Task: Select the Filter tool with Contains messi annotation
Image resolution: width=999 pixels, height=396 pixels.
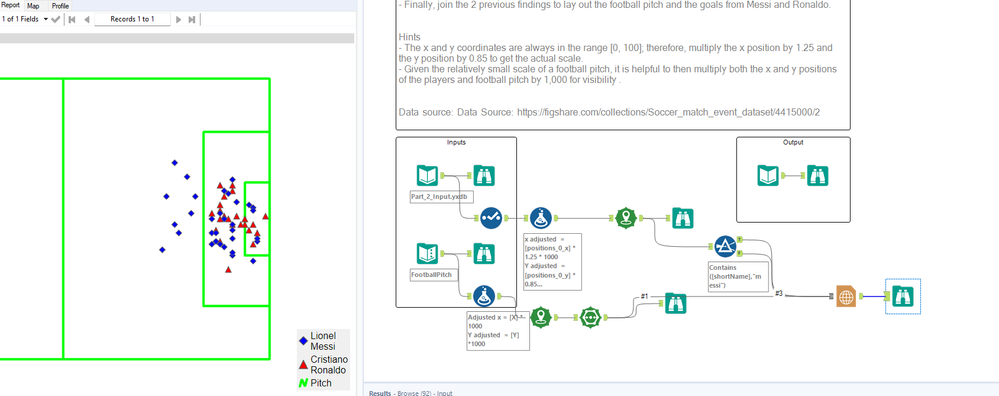Action: tap(726, 246)
